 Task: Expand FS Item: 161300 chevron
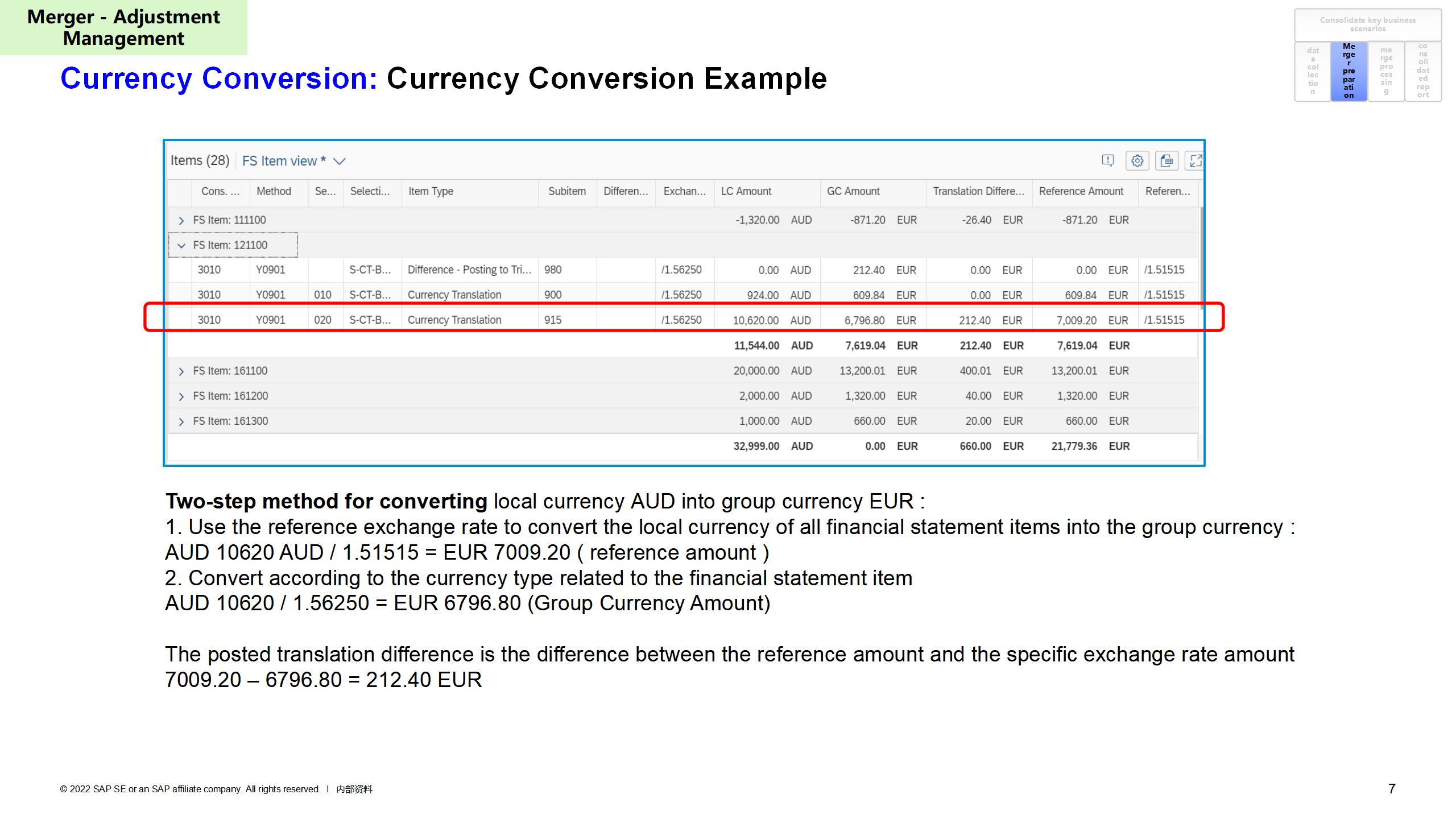[181, 421]
